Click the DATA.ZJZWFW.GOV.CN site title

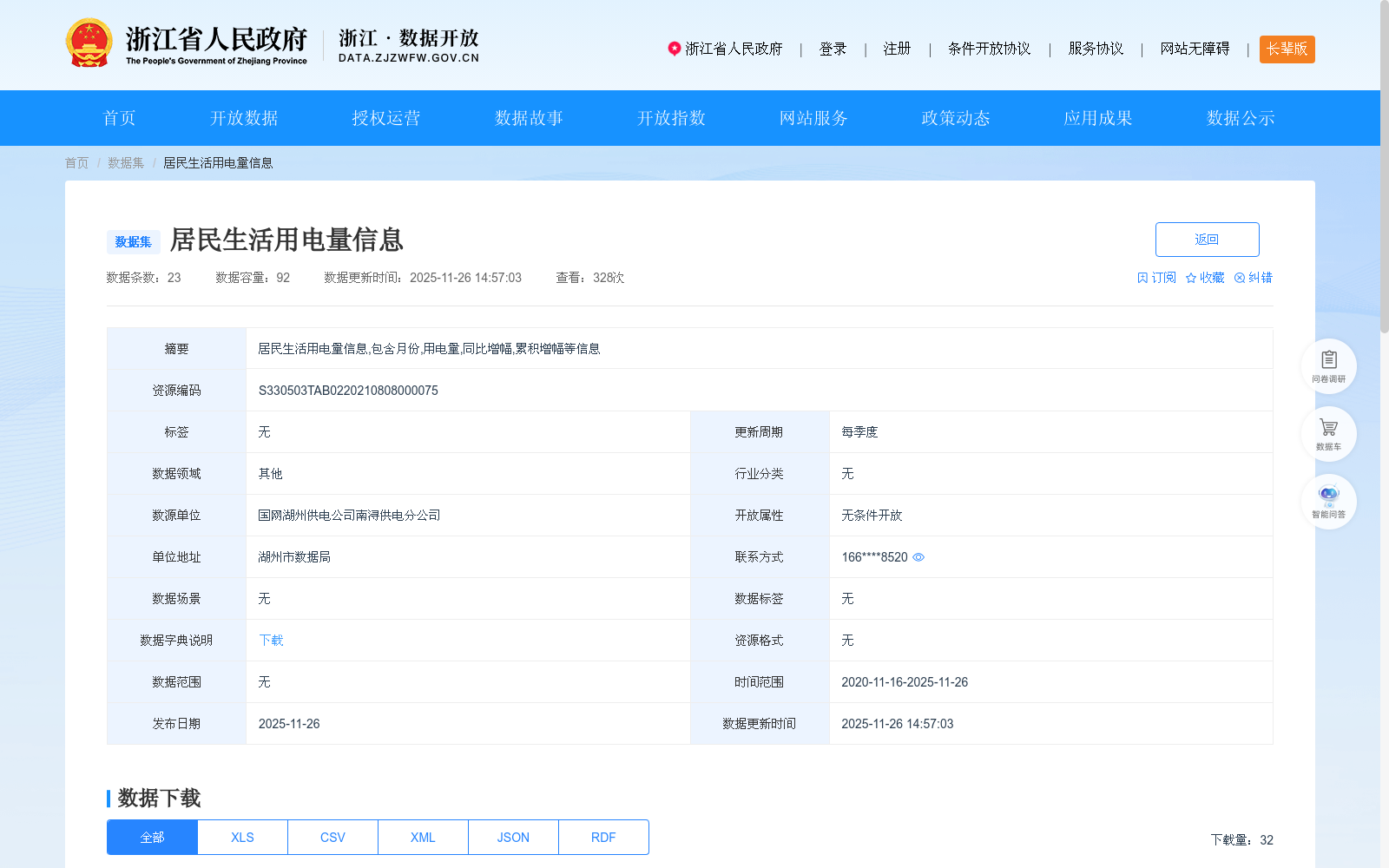click(x=409, y=58)
